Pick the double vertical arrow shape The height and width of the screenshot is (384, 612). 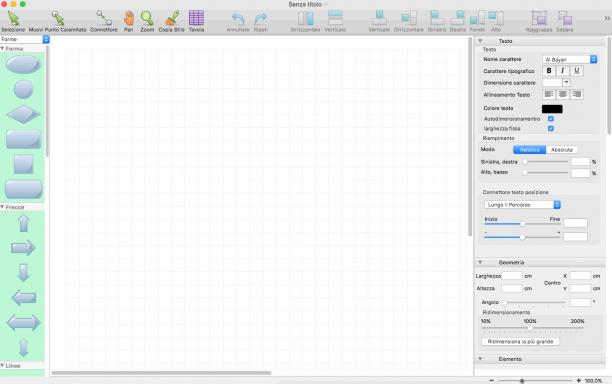tap(23, 347)
